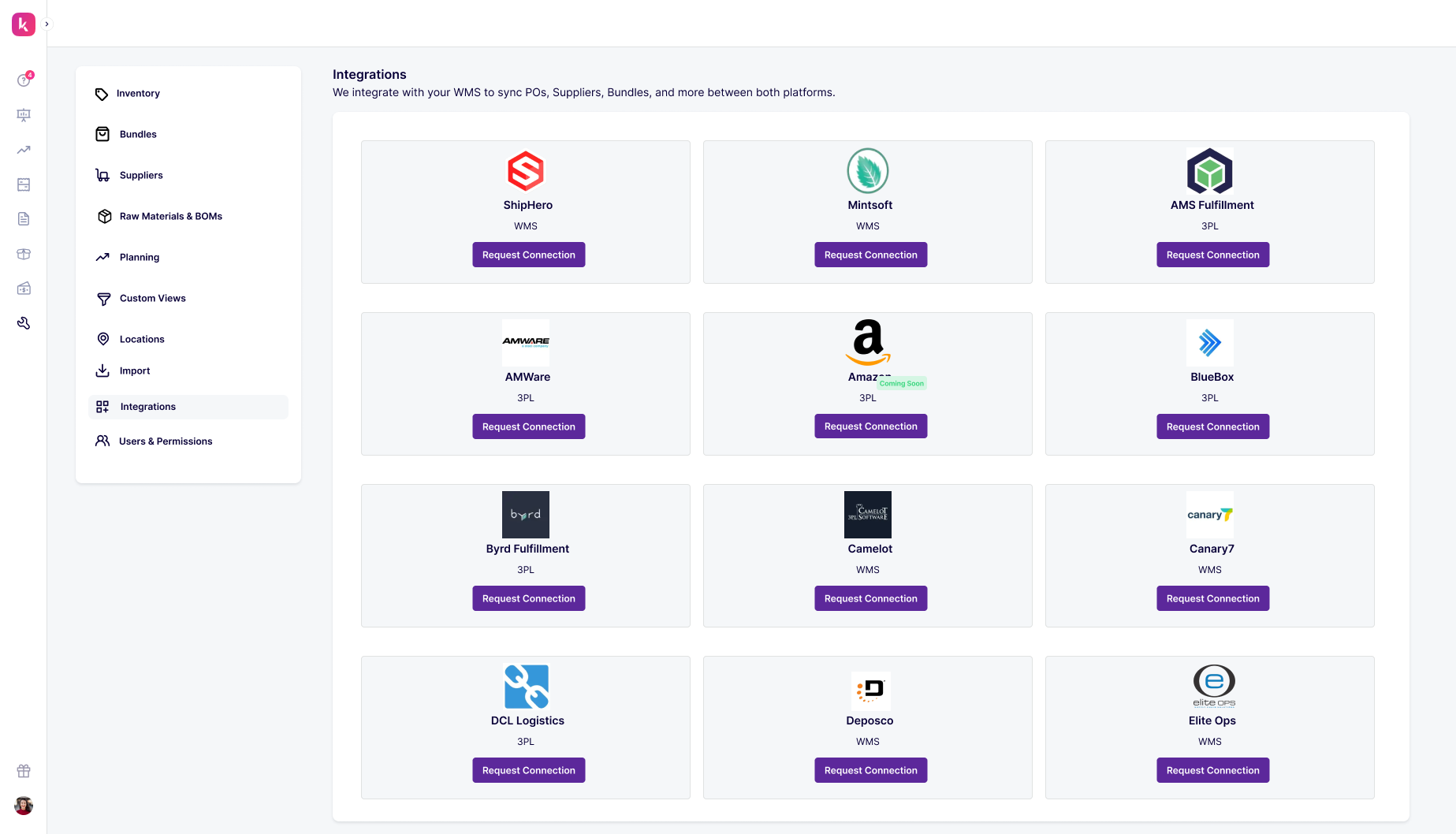Screen dimensions: 1456x834
Task: Open the storage drawer icon in the rail
Action: pos(24,184)
